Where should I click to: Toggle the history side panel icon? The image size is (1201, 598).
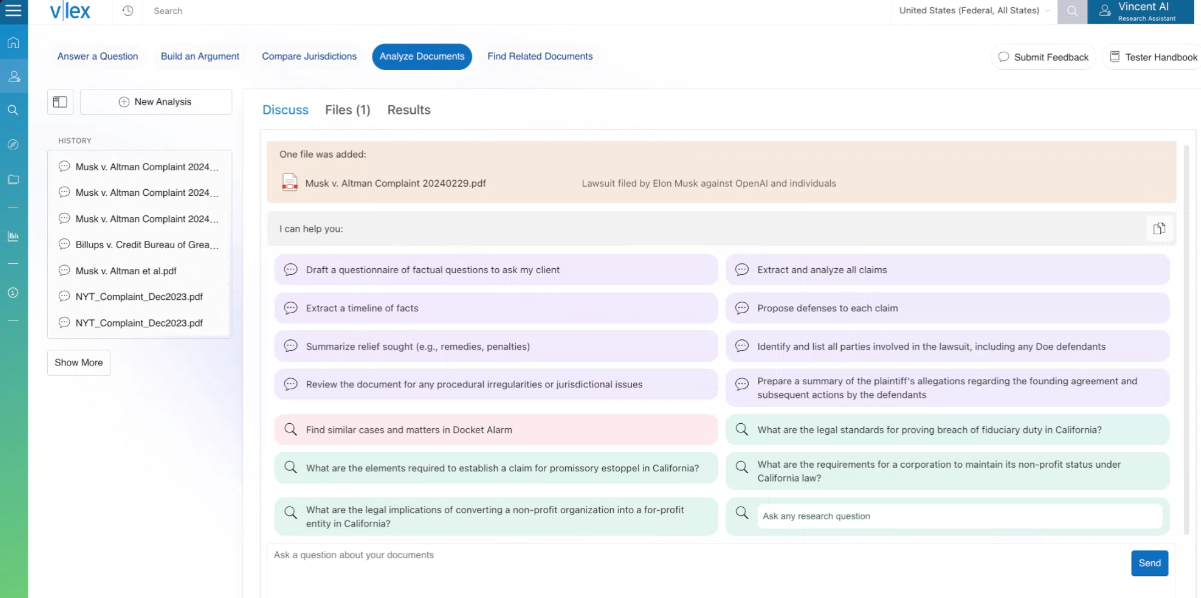click(x=60, y=102)
